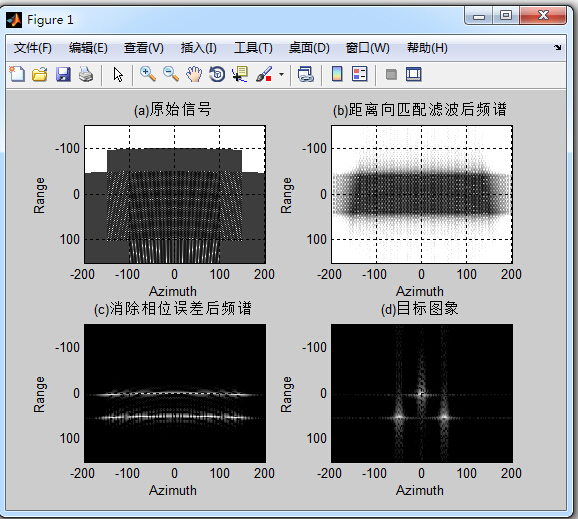Click the (d)目标图象 subplot image

tap(422, 393)
